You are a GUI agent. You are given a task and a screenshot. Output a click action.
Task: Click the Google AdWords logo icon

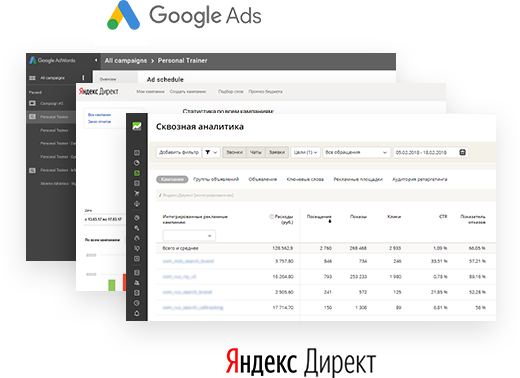click(33, 60)
